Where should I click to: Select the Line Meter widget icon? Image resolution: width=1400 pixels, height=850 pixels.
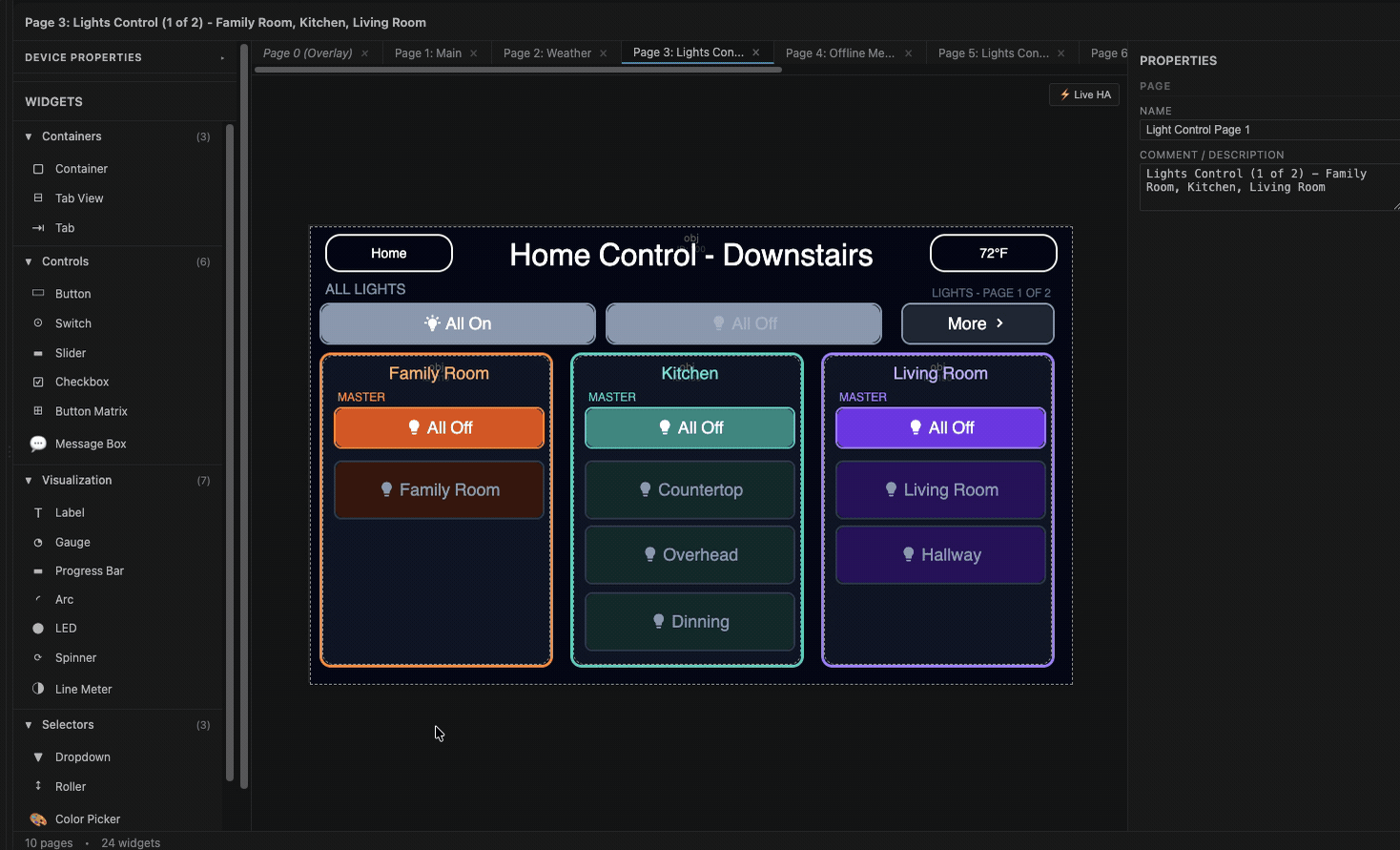(x=38, y=689)
